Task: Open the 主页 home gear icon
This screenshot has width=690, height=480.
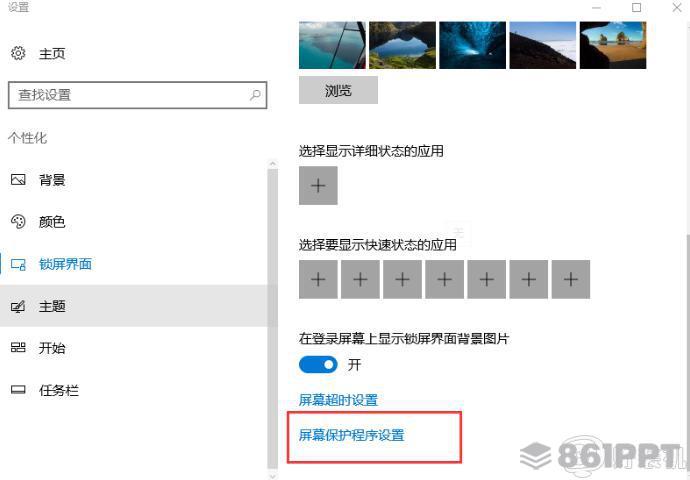Action: [x=18, y=53]
